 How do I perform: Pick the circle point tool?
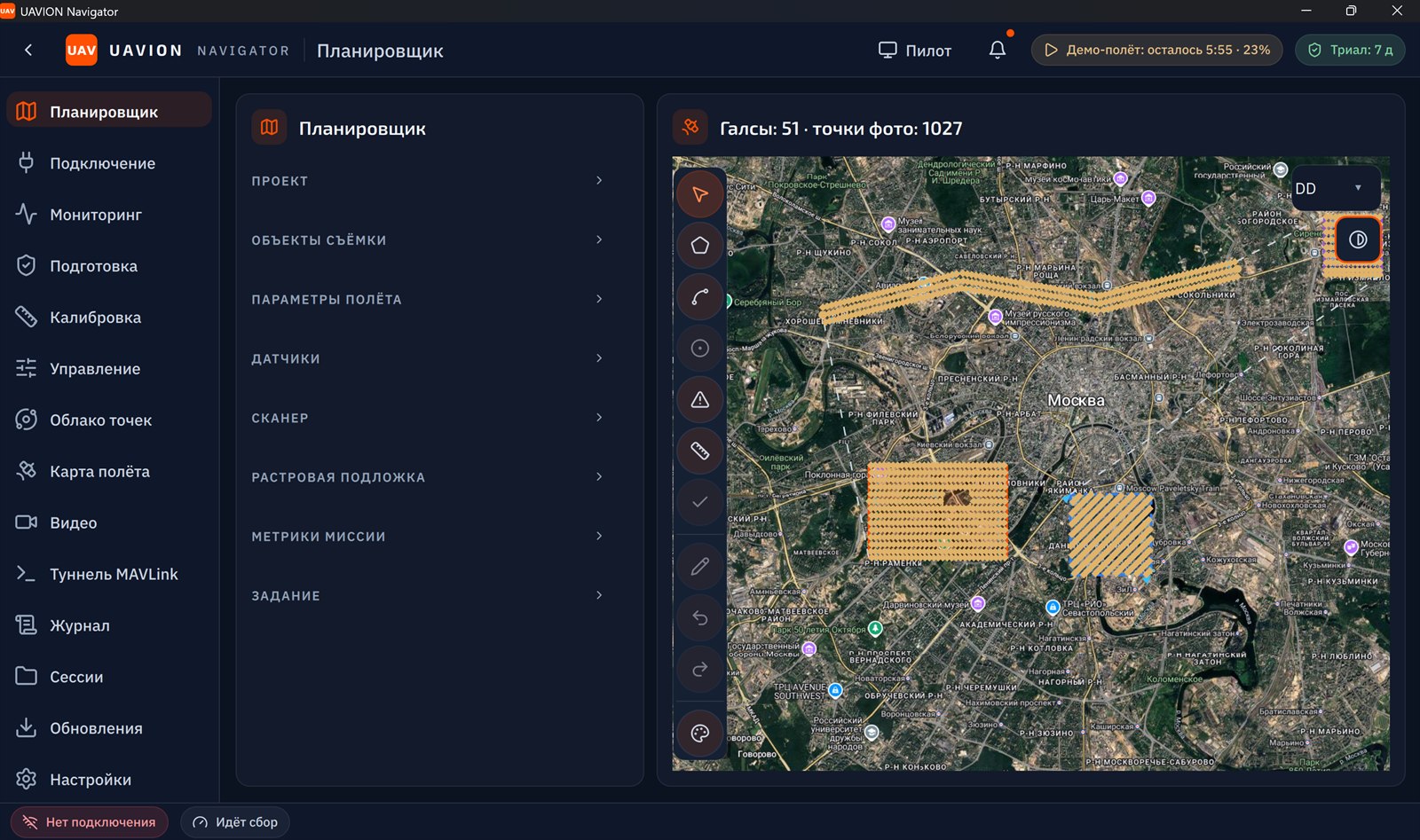tap(700, 349)
